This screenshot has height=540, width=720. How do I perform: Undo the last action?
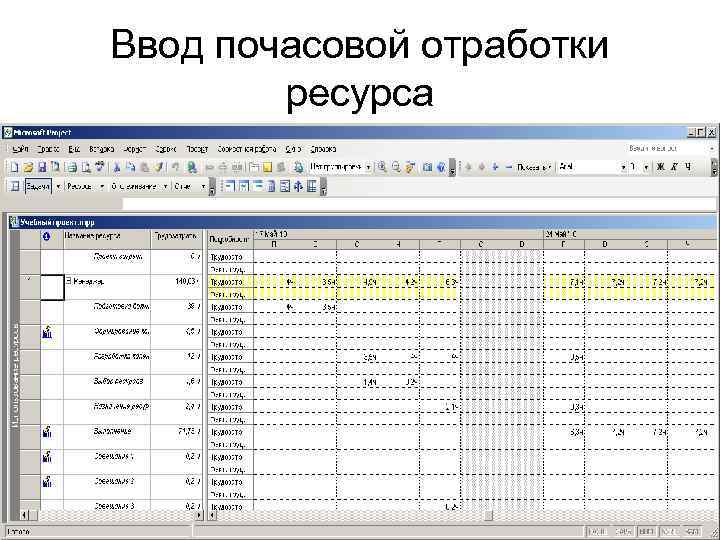tap(175, 167)
